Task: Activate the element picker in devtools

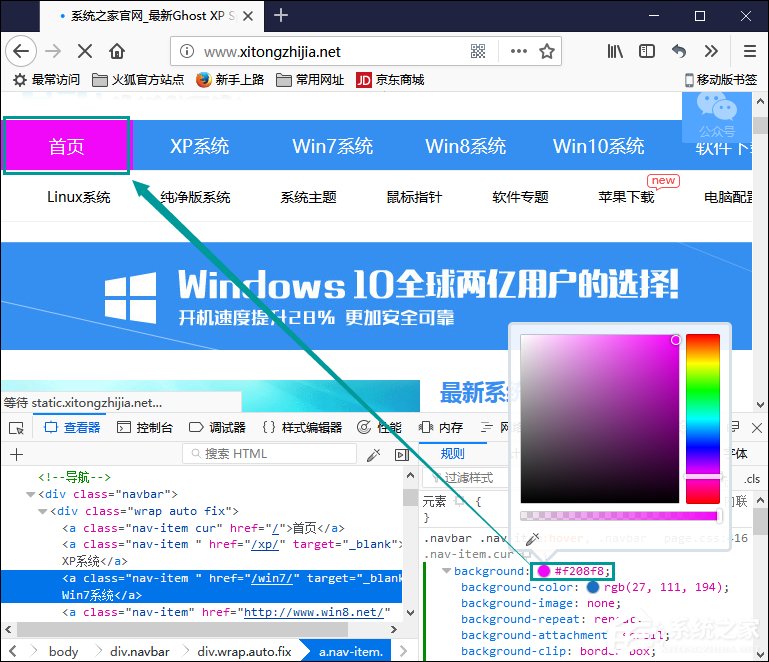Action: click(x=16, y=428)
